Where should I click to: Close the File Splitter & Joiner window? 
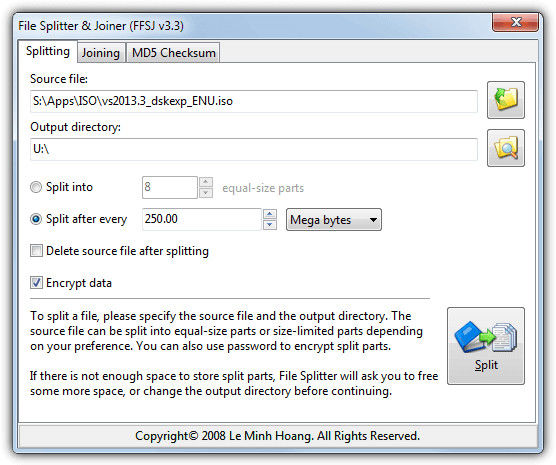[x=516, y=22]
